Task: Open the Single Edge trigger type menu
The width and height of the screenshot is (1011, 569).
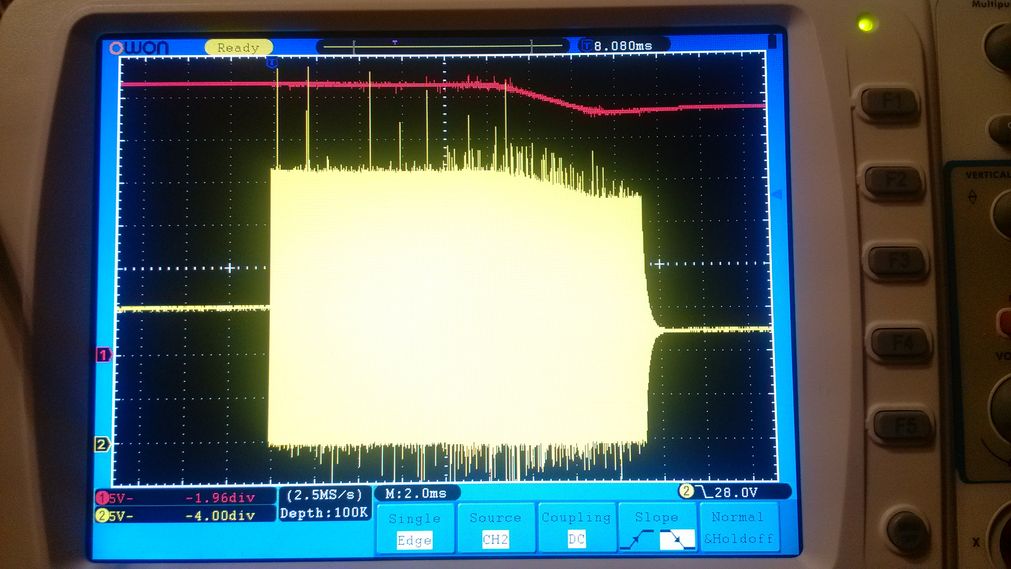Action: click(414, 528)
